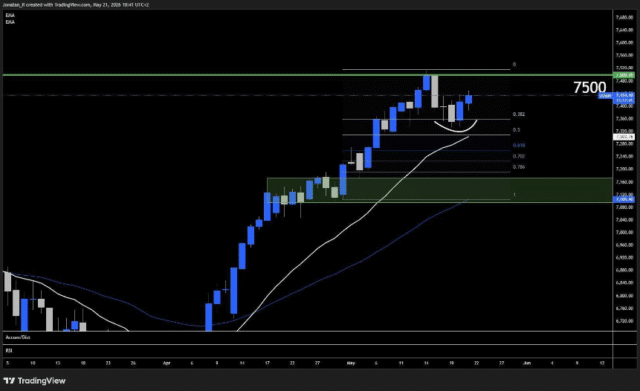
Task: Open the TradingView logo link
Action: coord(34,381)
